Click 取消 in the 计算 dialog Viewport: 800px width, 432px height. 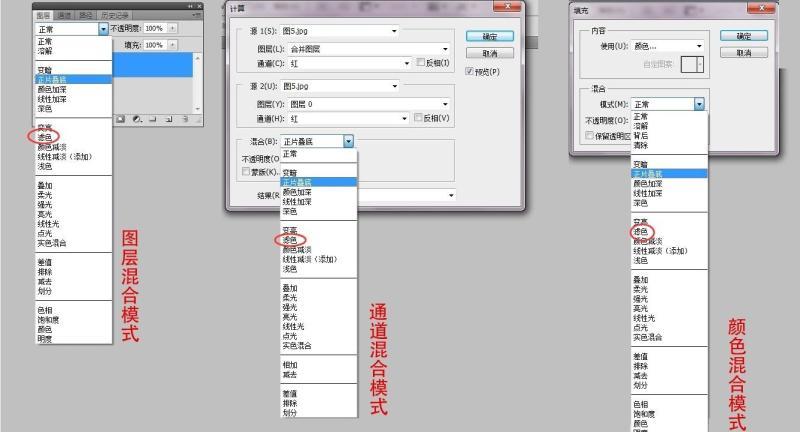pyautogui.click(x=490, y=53)
